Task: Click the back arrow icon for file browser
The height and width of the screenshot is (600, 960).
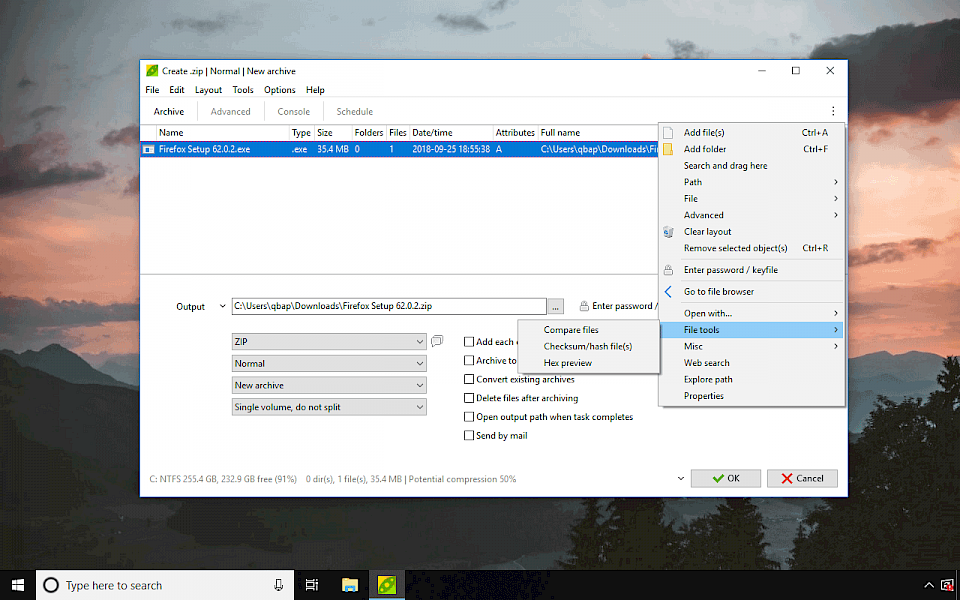Action: tap(668, 292)
